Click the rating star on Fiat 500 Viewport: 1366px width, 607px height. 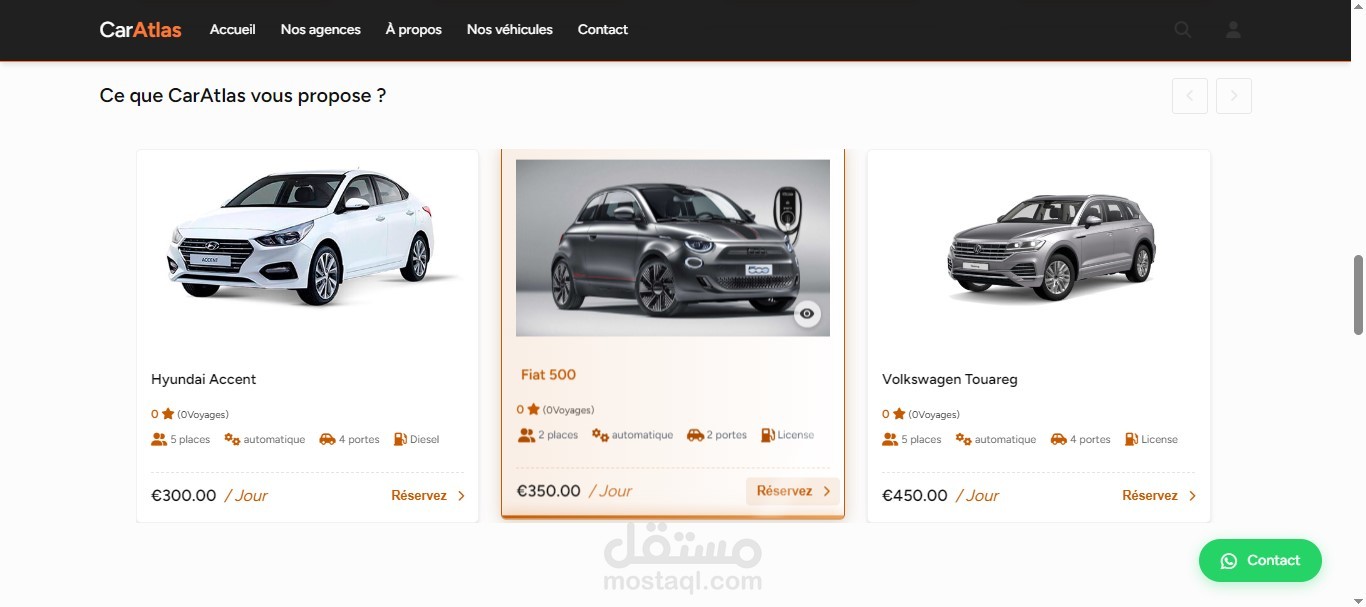(534, 410)
